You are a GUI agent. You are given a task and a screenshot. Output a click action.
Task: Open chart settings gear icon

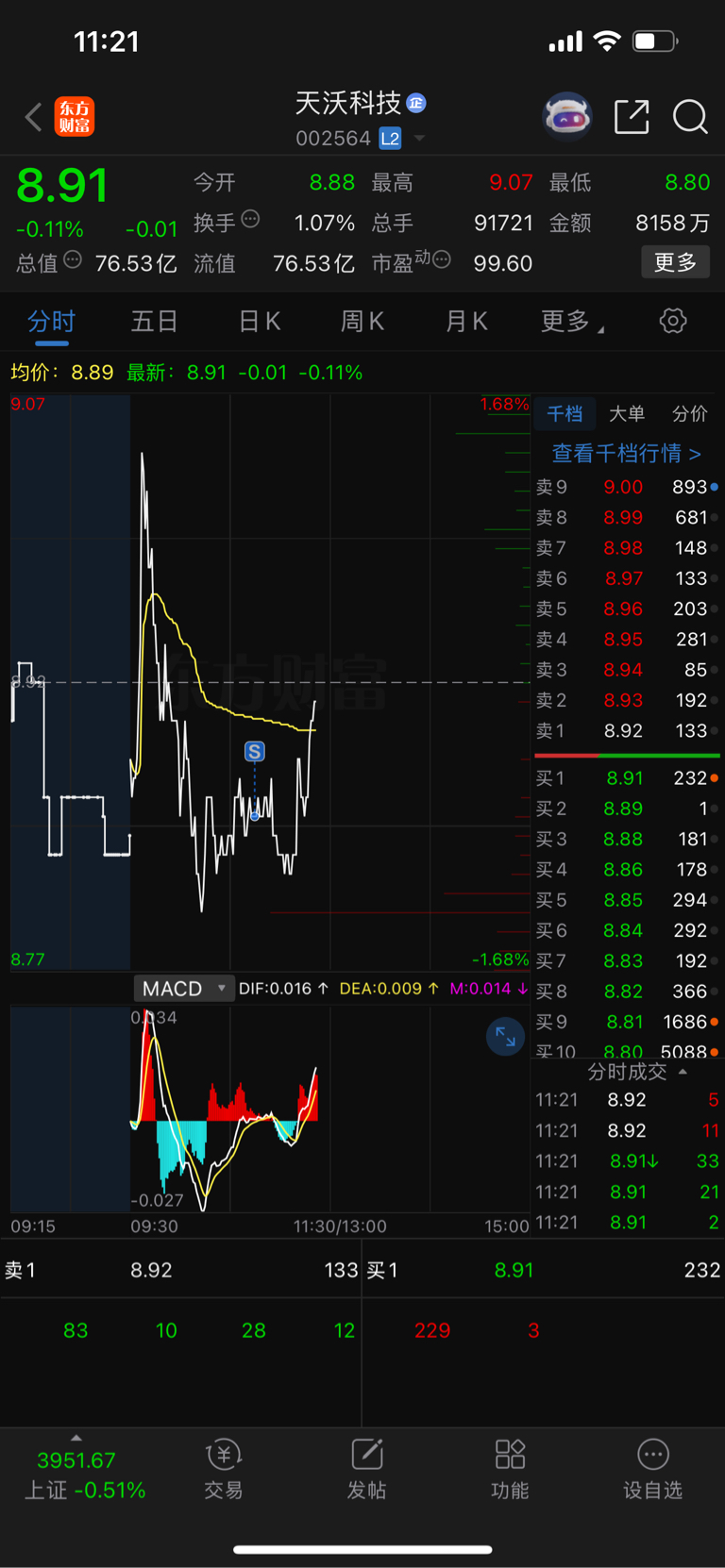(x=673, y=321)
